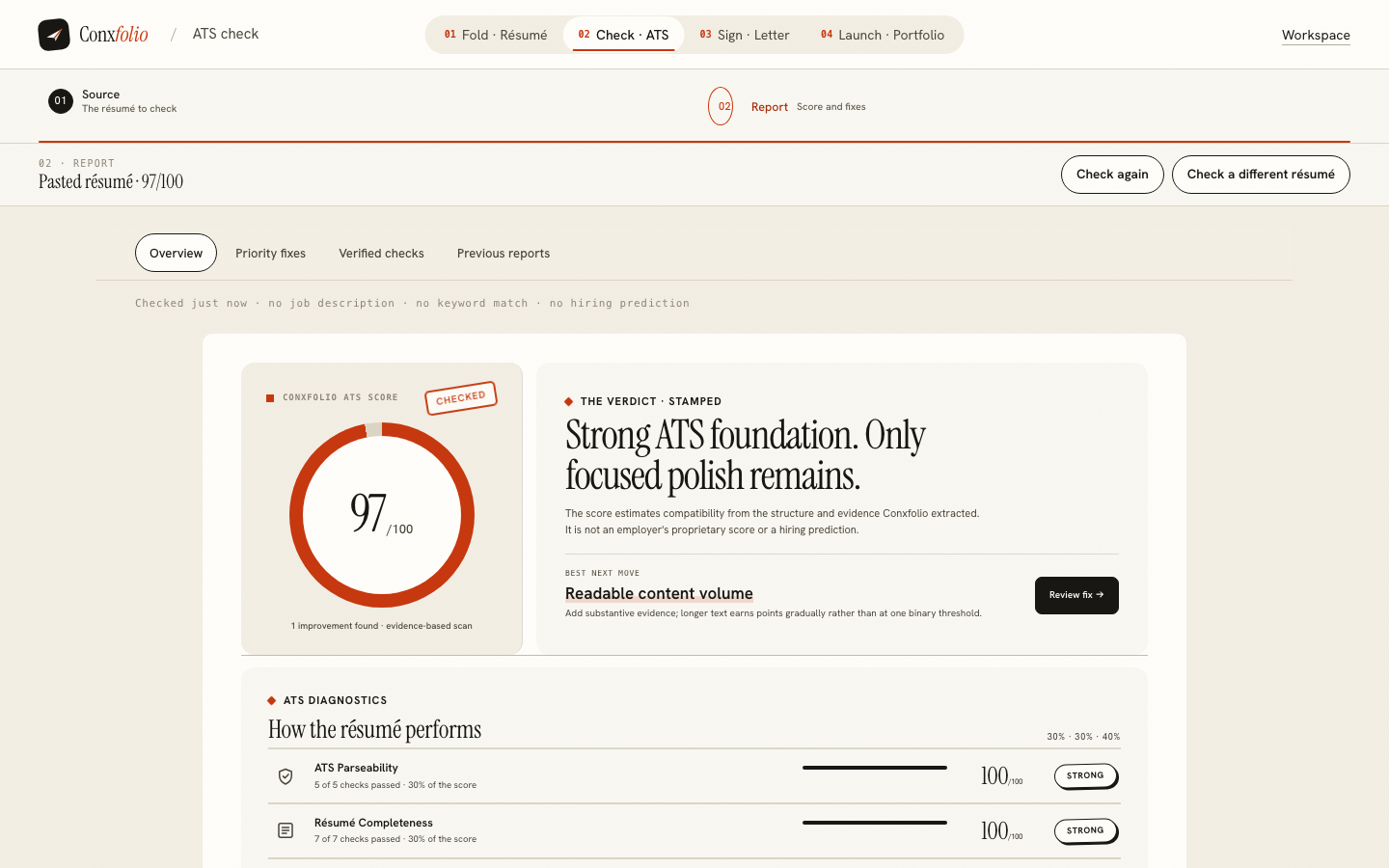Viewport: 1389px width, 868px height.
Task: Click the ATS Parseability row title
Action: [356, 768]
